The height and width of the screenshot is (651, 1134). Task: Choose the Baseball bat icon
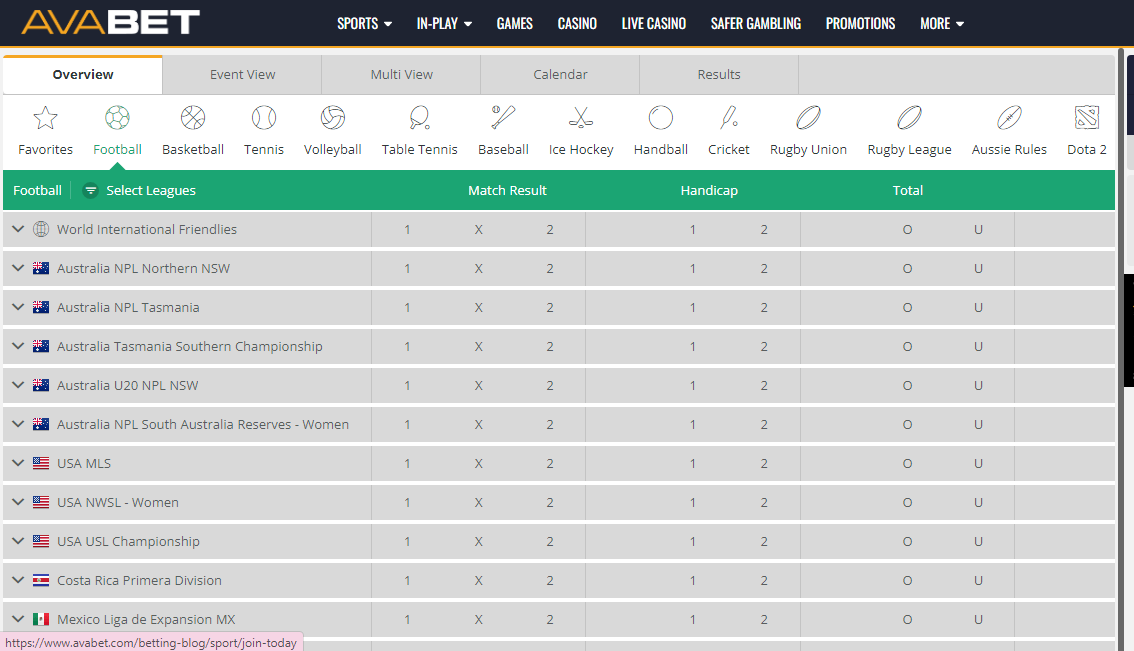point(503,117)
